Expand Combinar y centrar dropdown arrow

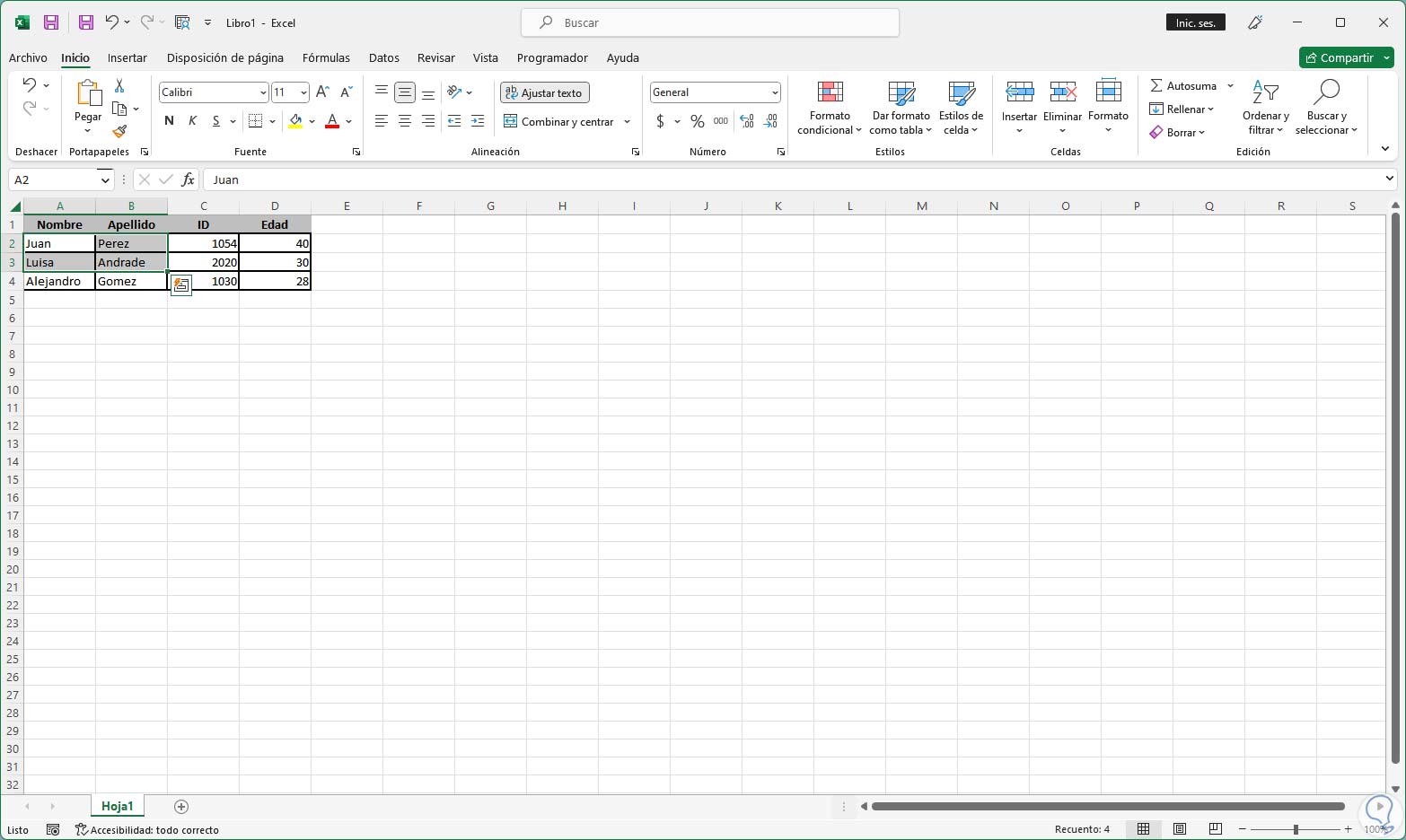click(x=627, y=122)
